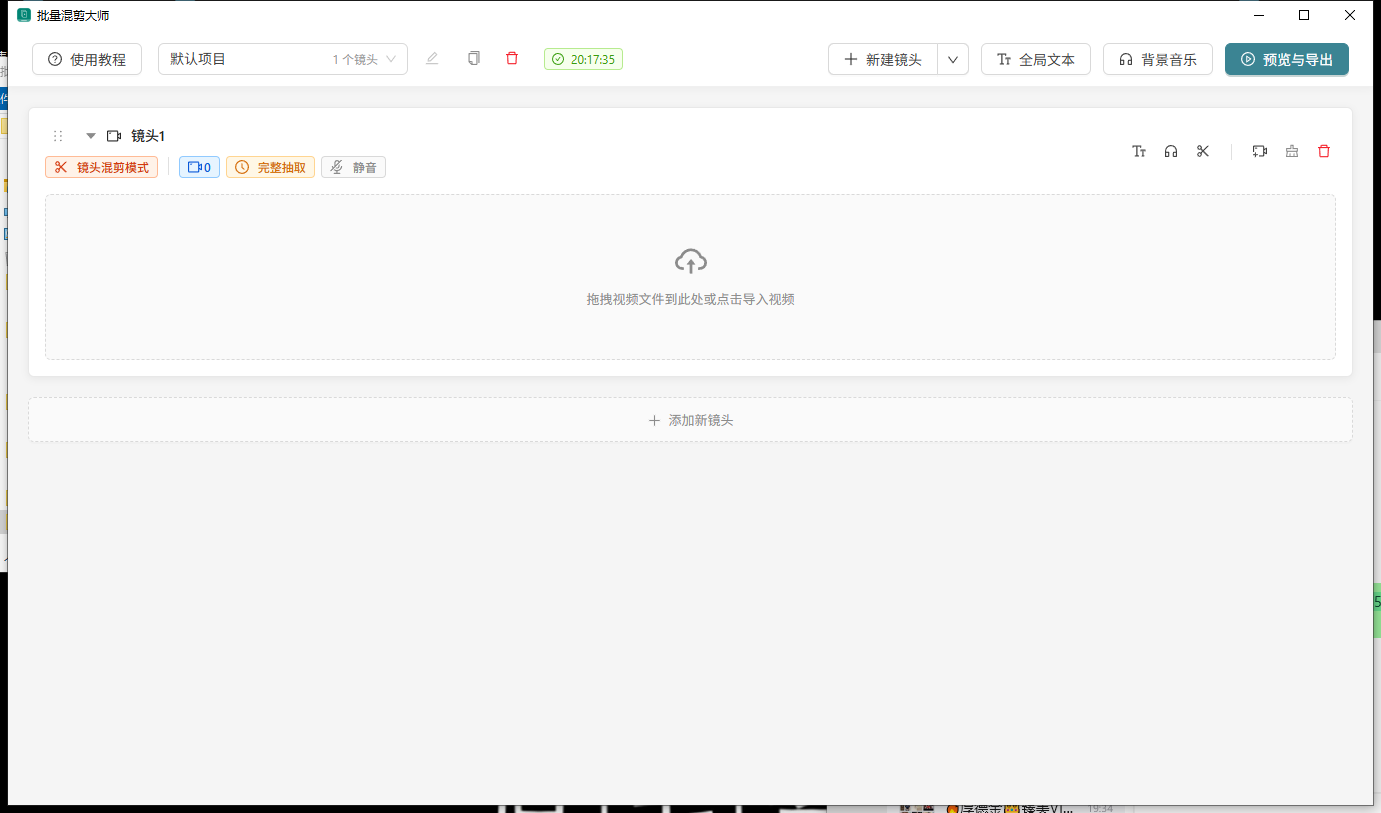Click the headphones audio icon in 镜头1 row
The width and height of the screenshot is (1381, 813).
click(x=1171, y=151)
